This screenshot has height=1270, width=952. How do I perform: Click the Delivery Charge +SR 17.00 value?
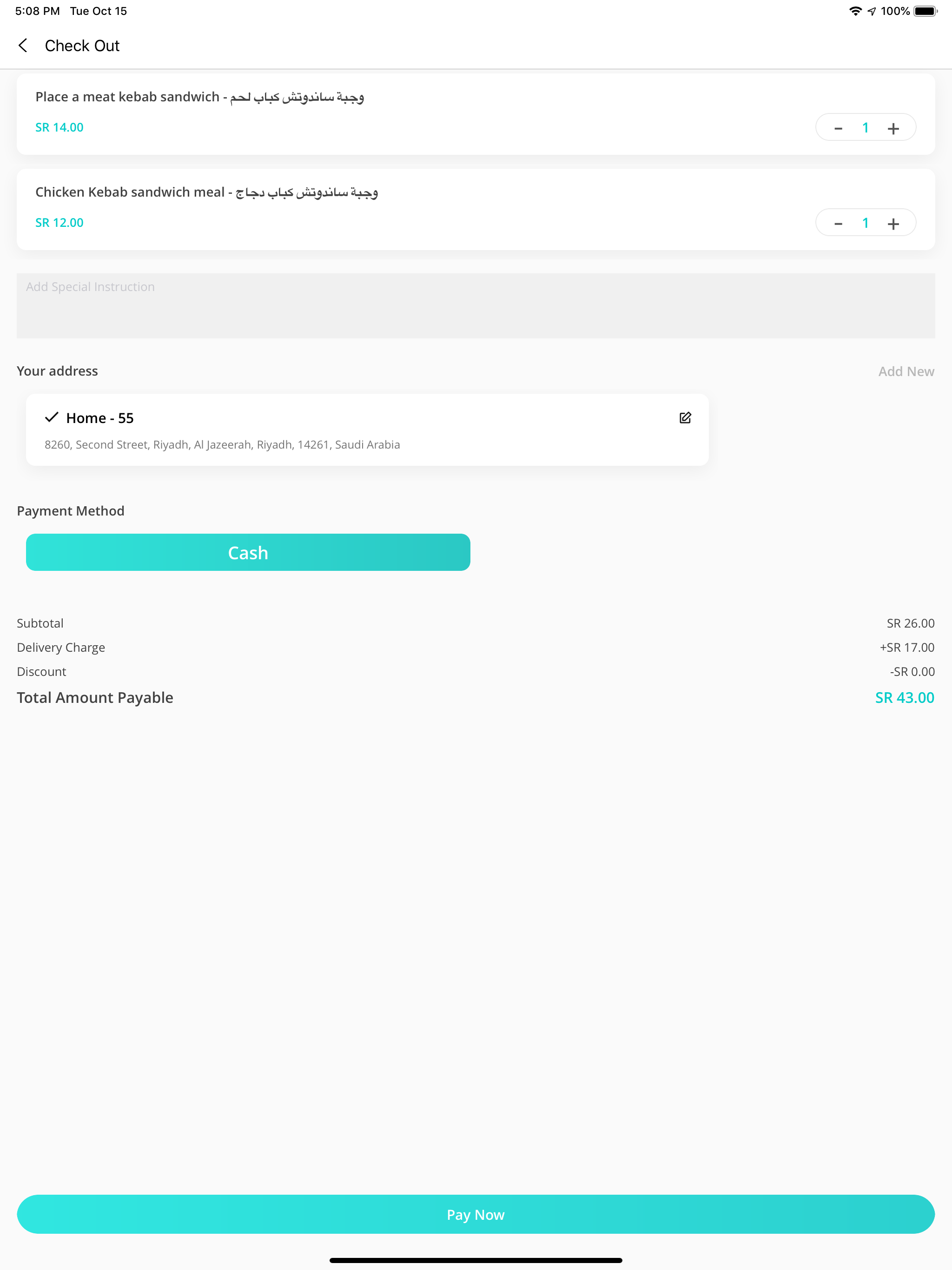[x=906, y=648]
